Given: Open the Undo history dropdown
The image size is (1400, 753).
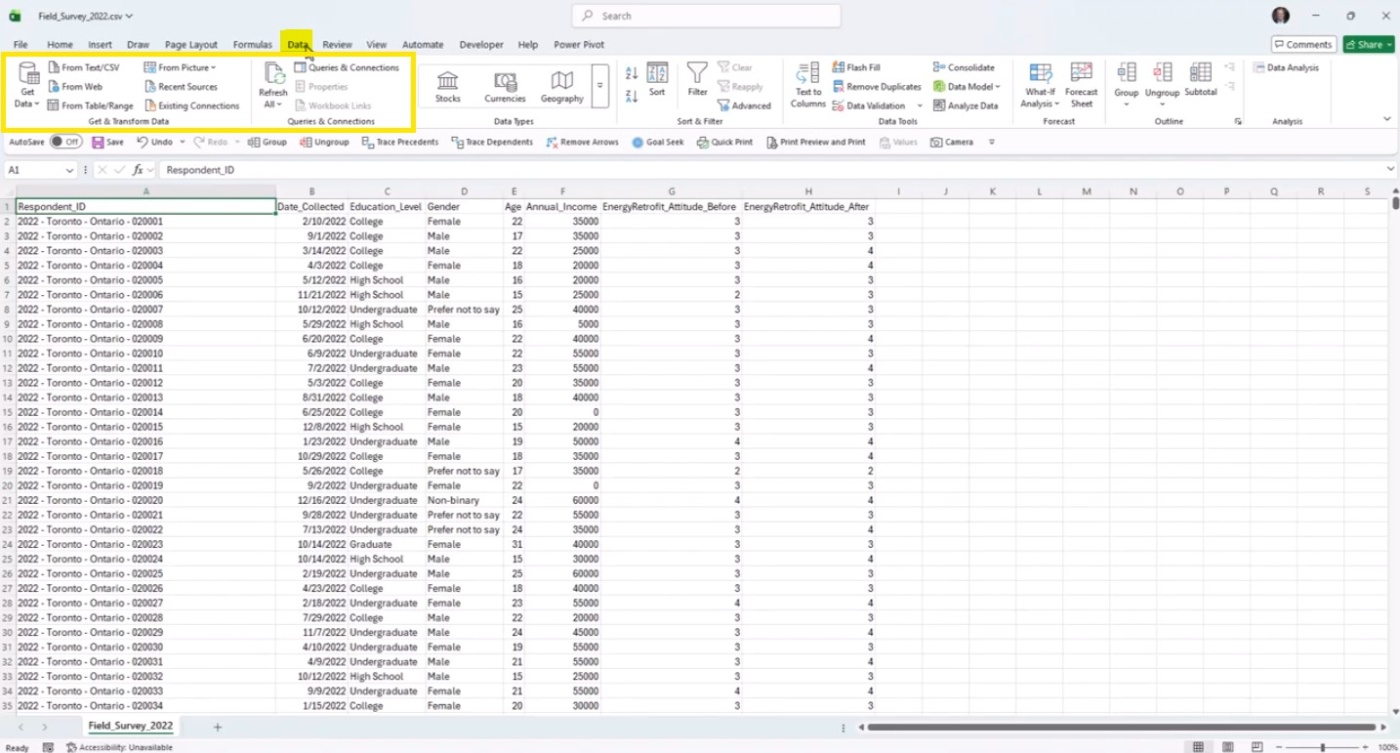Looking at the screenshot, I should (182, 142).
